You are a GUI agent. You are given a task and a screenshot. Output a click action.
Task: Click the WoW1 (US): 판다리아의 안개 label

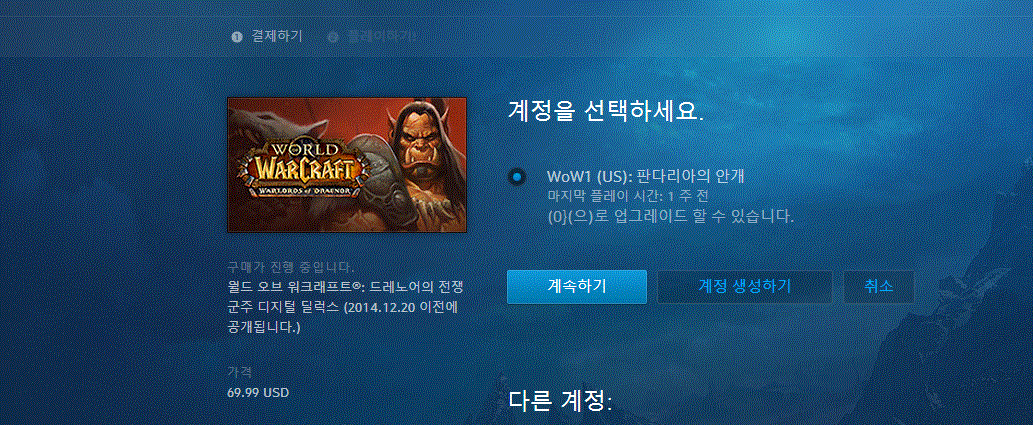click(650, 177)
